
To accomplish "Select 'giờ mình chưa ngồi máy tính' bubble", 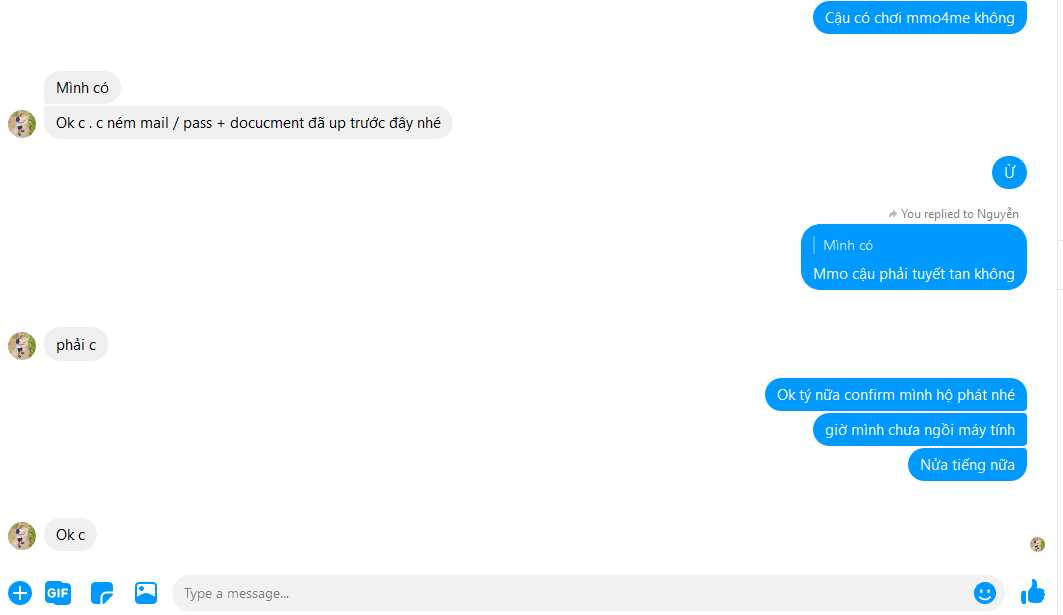I will tap(919, 429).
